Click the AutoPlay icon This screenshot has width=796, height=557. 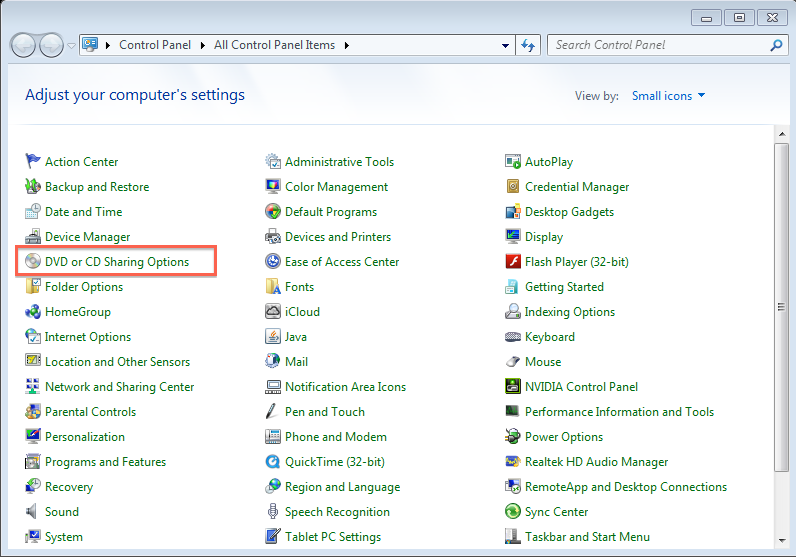pos(513,161)
